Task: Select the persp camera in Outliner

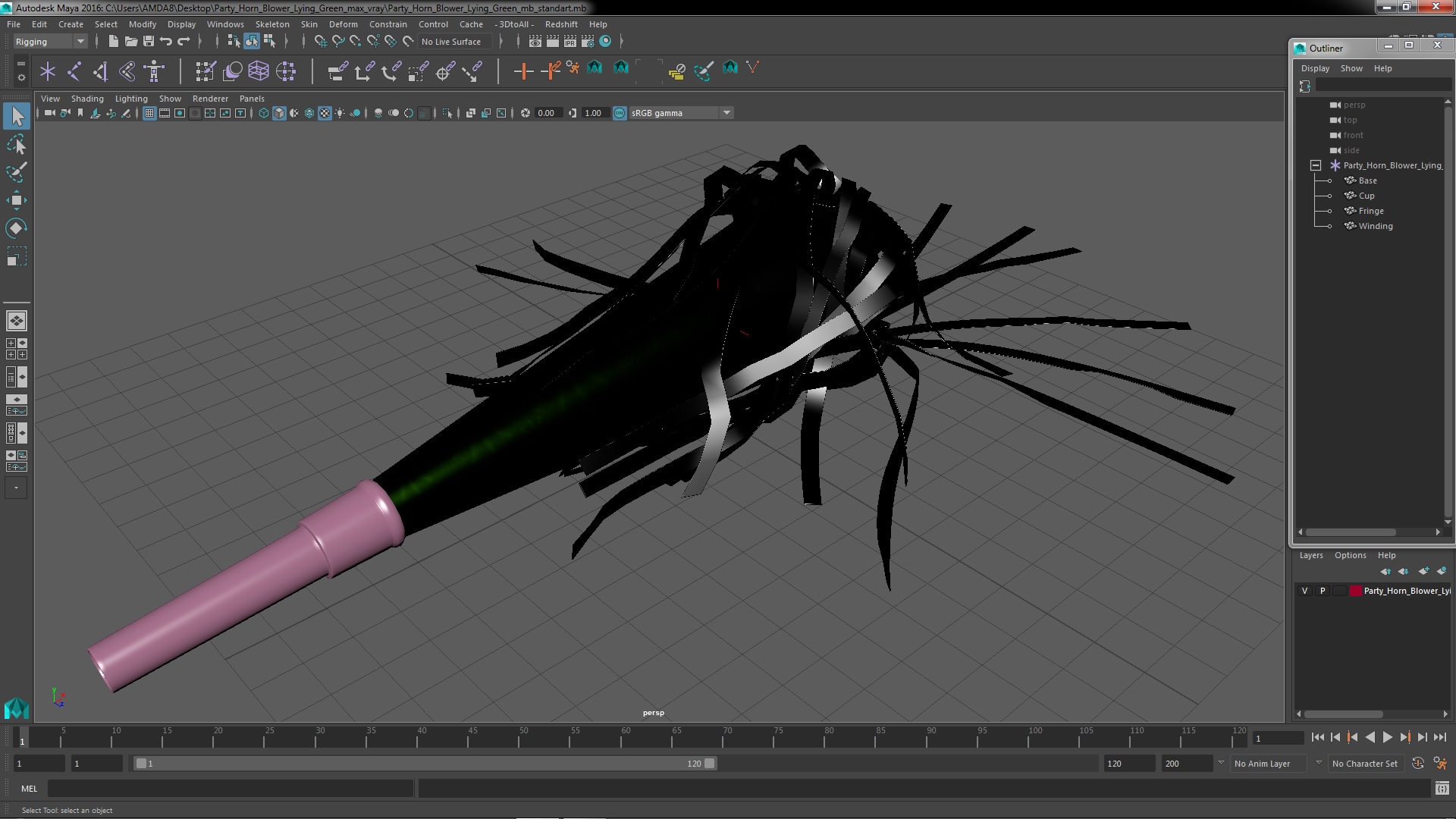Action: coord(1354,105)
